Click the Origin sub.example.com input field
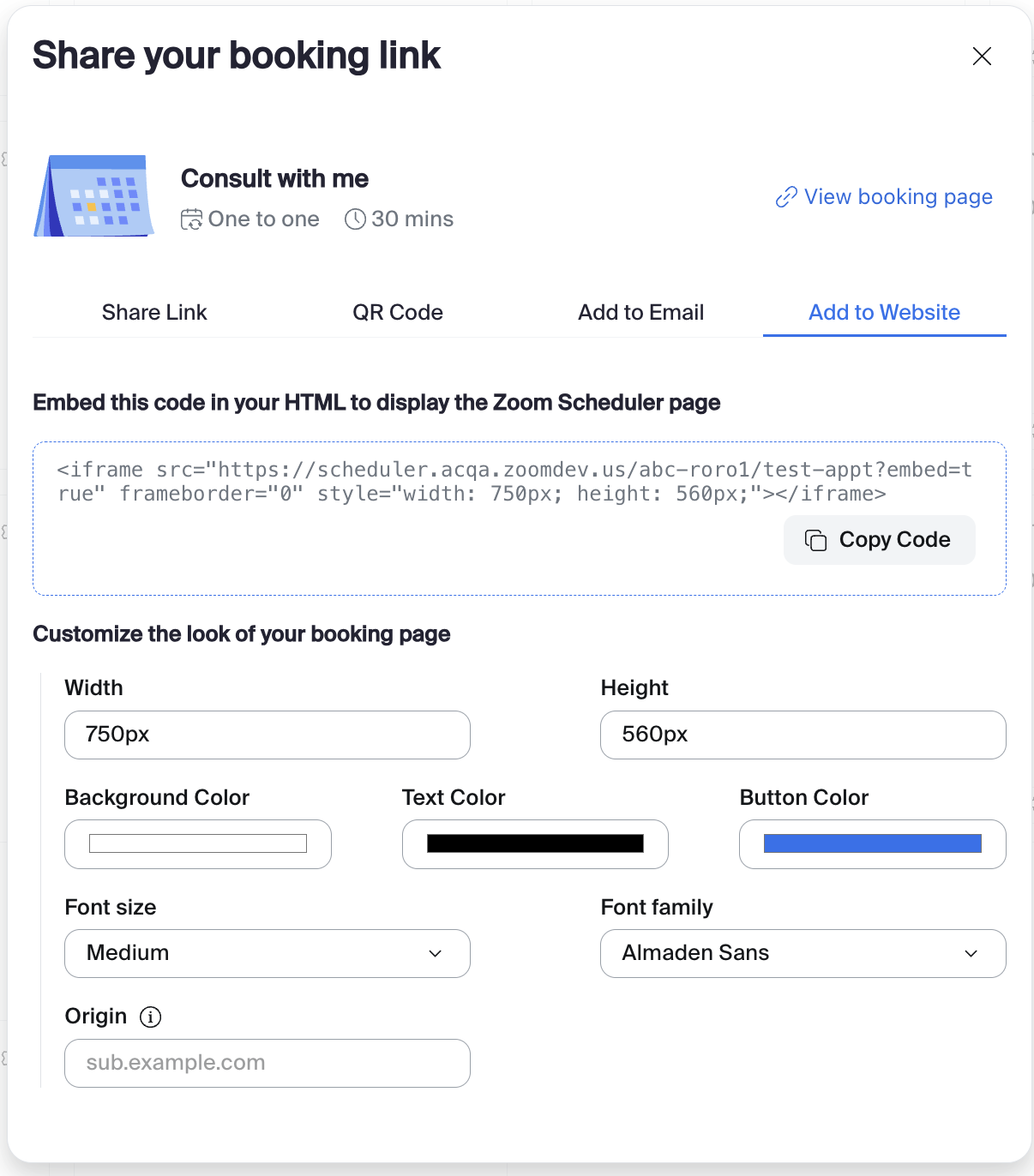 [267, 1063]
